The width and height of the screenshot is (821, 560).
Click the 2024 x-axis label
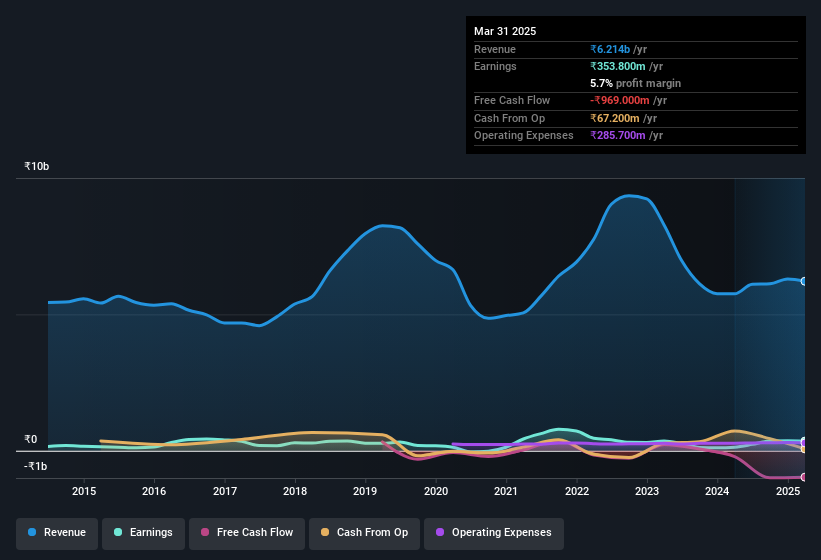tap(717, 491)
